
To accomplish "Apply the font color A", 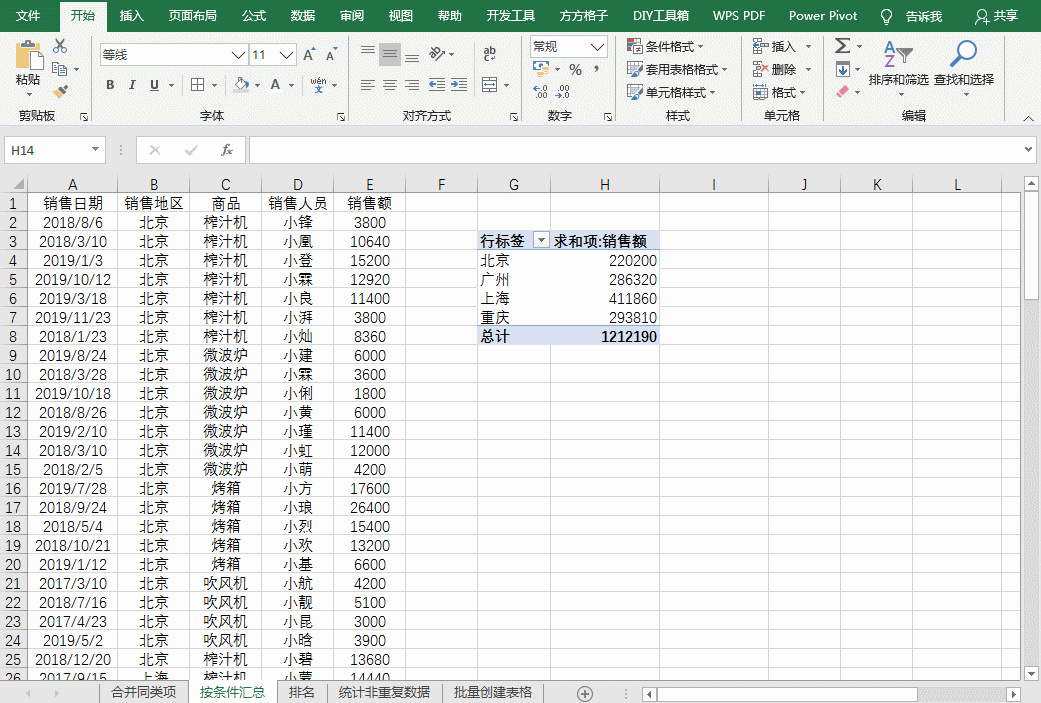I will click(276, 85).
